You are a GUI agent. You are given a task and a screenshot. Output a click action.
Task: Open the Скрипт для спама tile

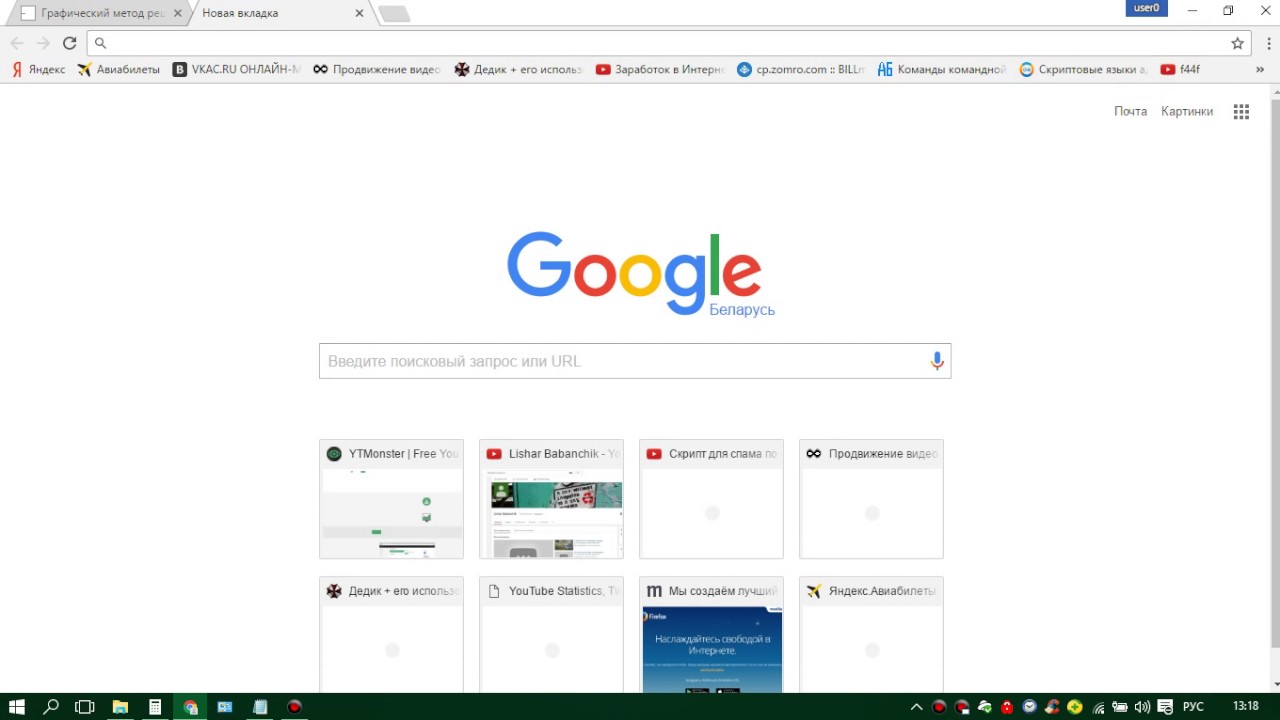pyautogui.click(x=711, y=499)
